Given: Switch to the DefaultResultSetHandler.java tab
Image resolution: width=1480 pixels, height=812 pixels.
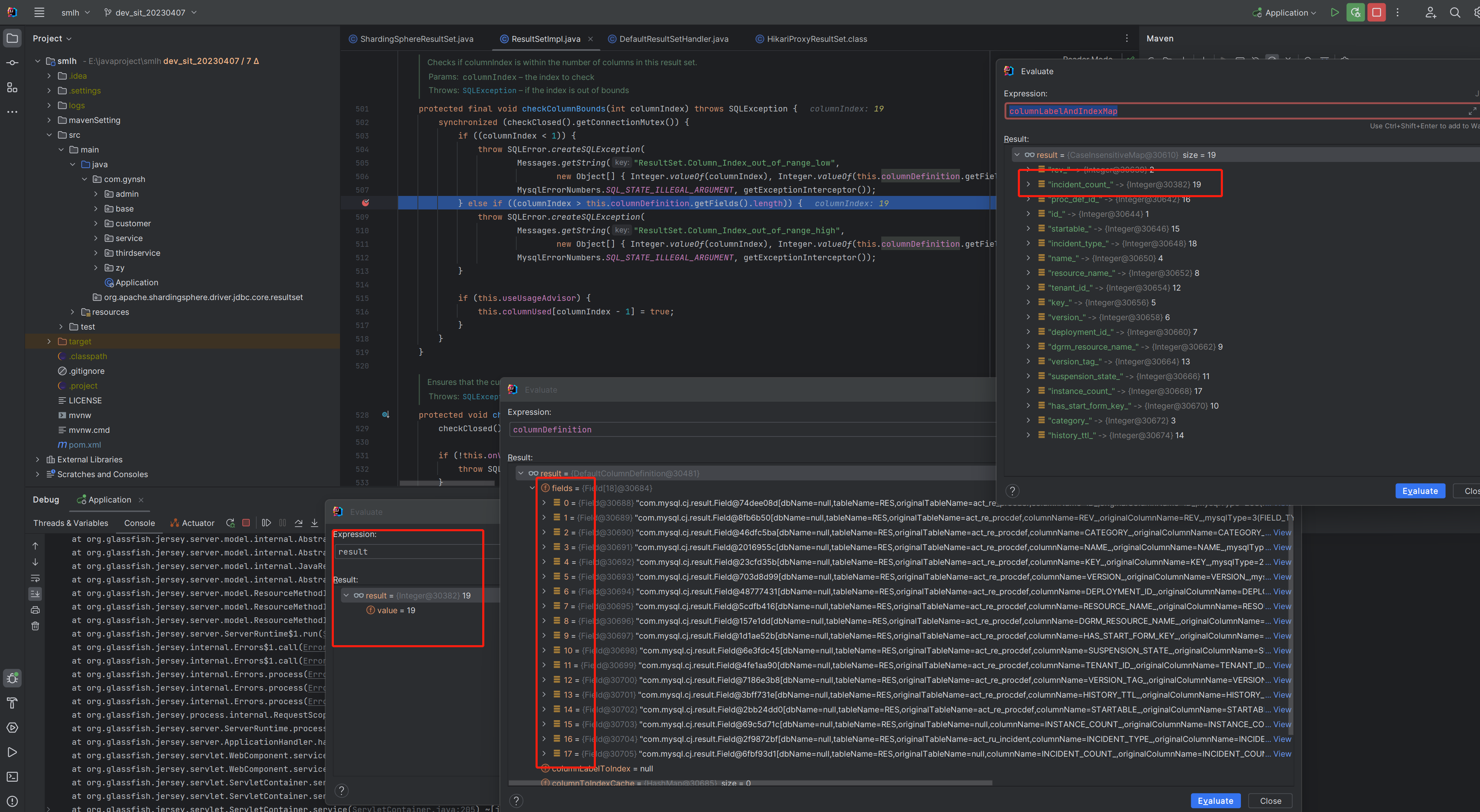Looking at the screenshot, I should tap(673, 39).
